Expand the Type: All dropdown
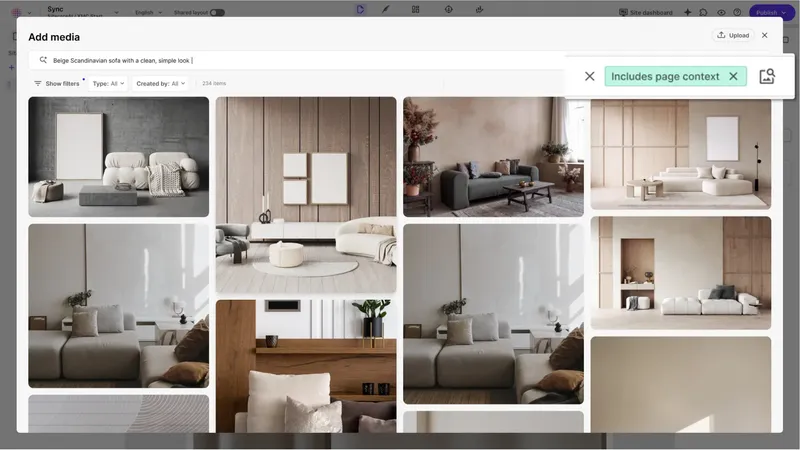The image size is (800, 450). point(108,84)
